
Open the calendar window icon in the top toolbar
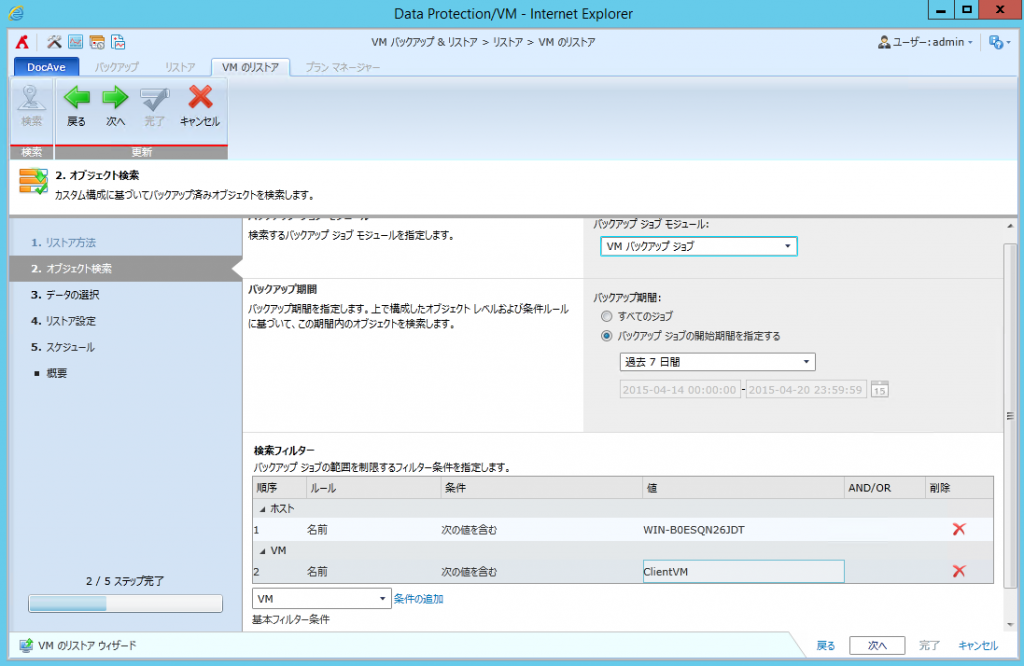(97, 42)
